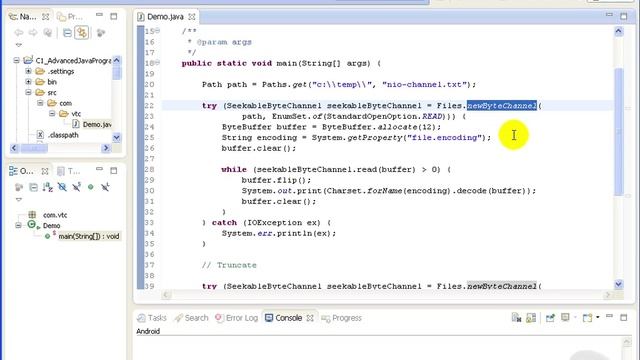This screenshot has height=360, width=640.
Task: Toggle Sort alphabetically in Outline
Action: click(x=48, y=187)
